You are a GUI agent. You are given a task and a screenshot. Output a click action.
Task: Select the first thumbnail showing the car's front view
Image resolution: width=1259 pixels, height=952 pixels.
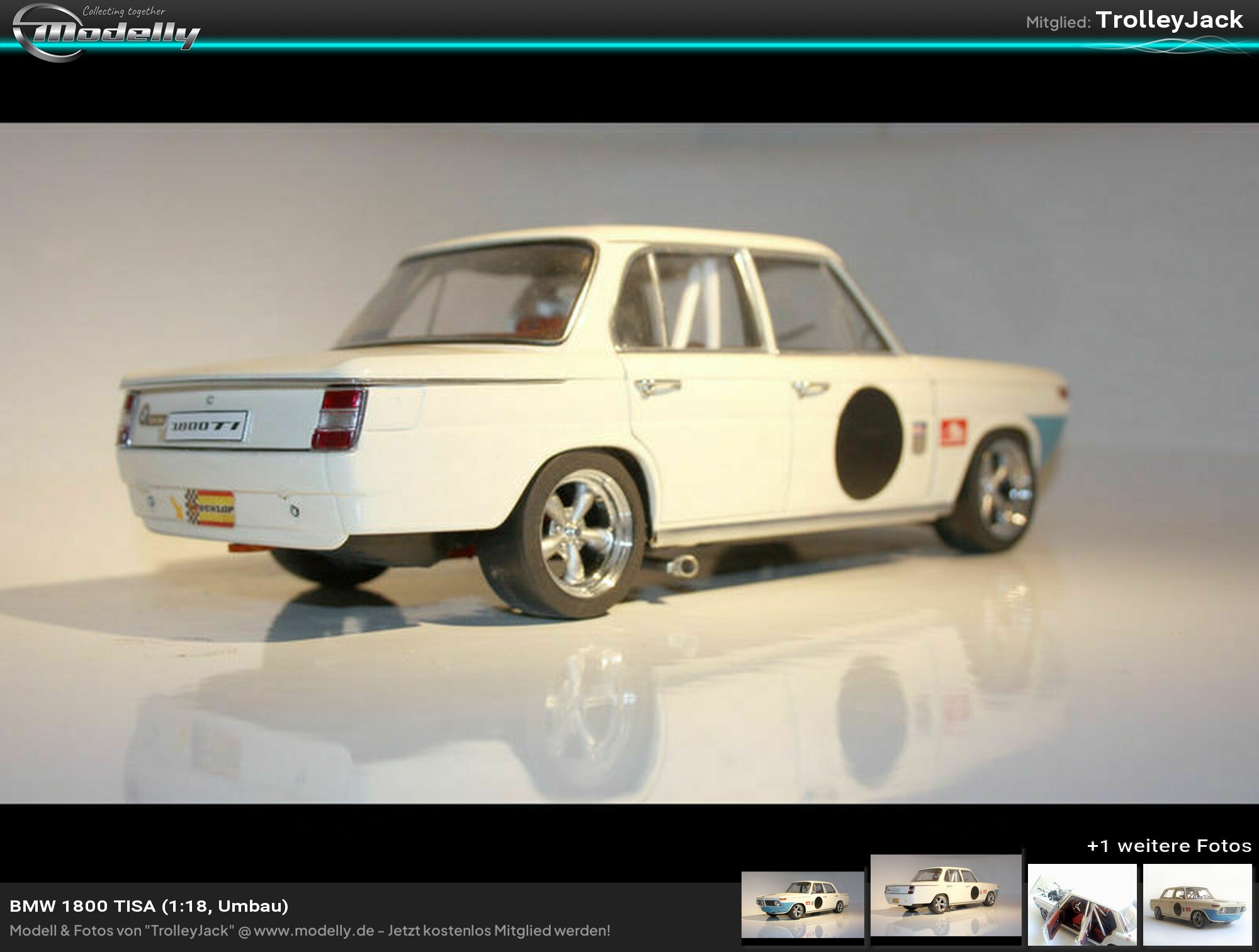pos(803,905)
